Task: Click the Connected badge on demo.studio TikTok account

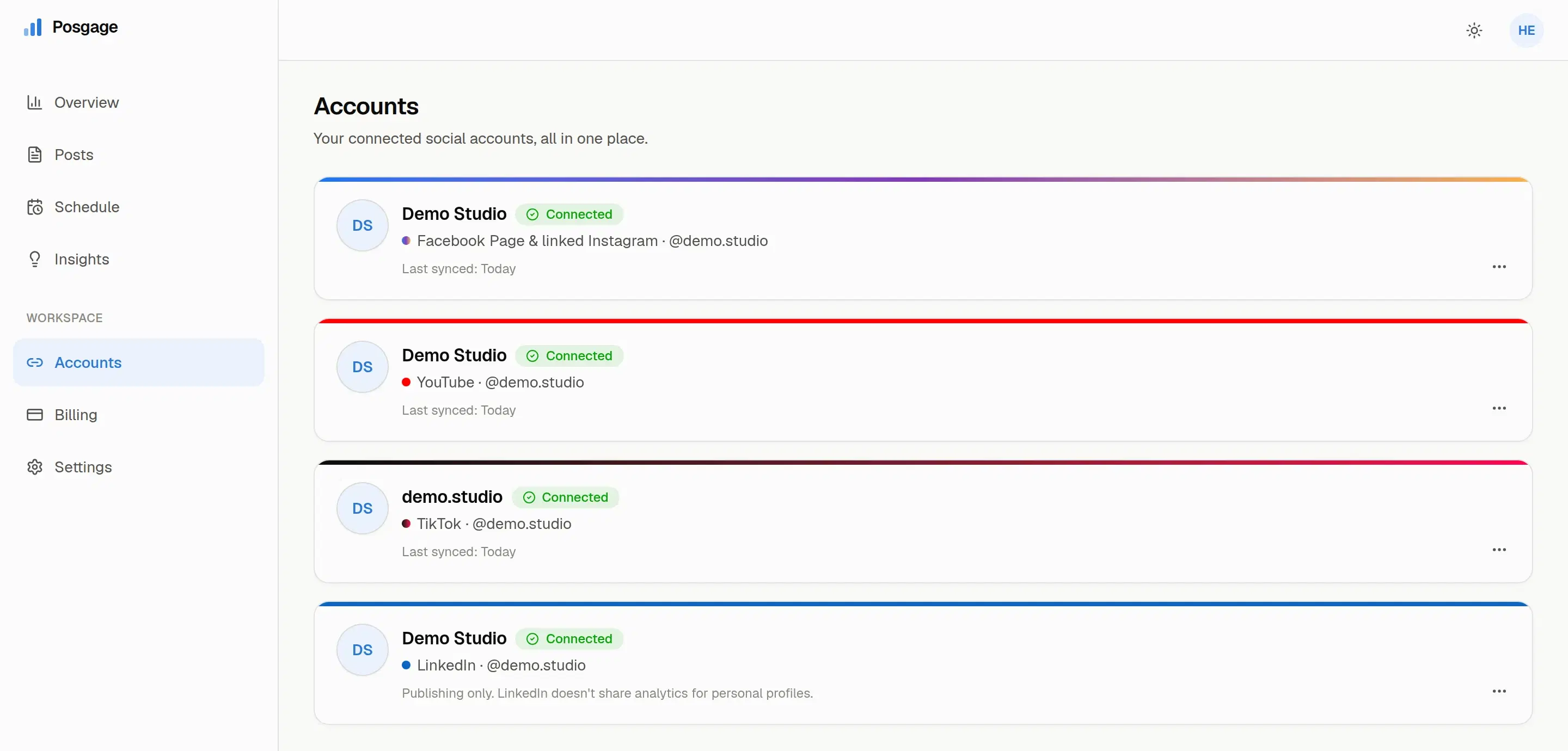Action: pyautogui.click(x=566, y=497)
